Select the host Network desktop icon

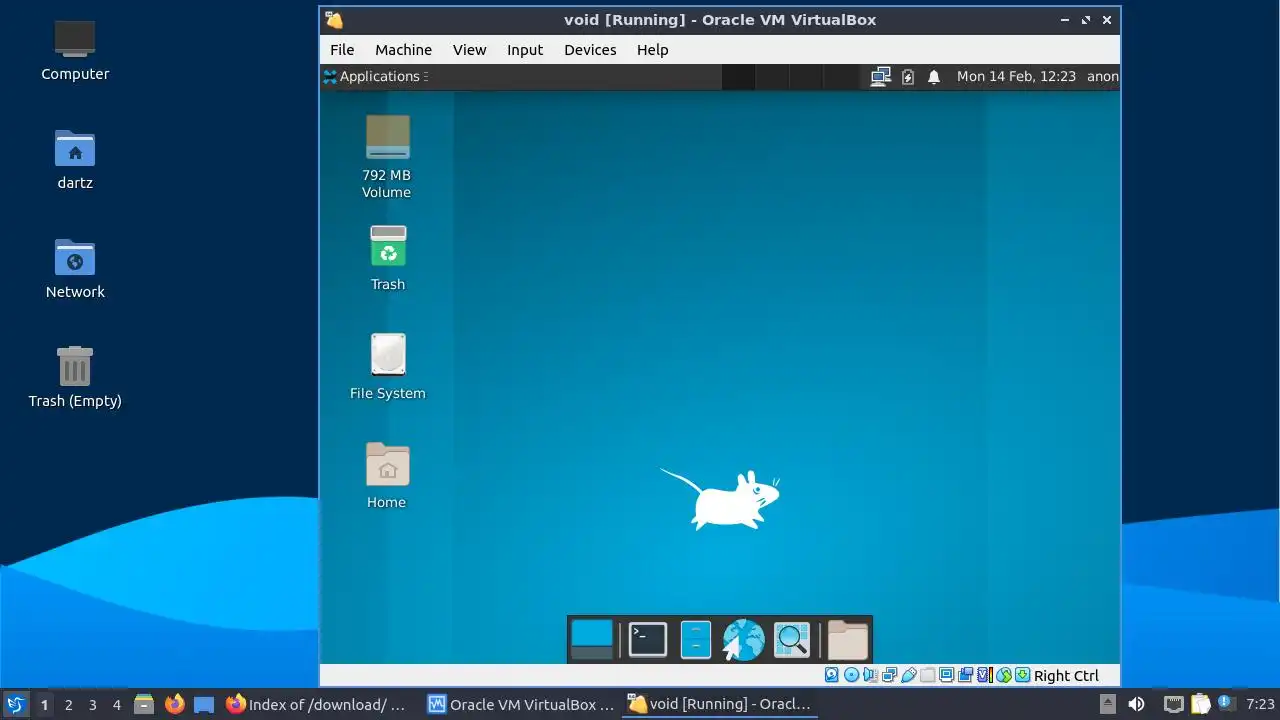[75, 268]
